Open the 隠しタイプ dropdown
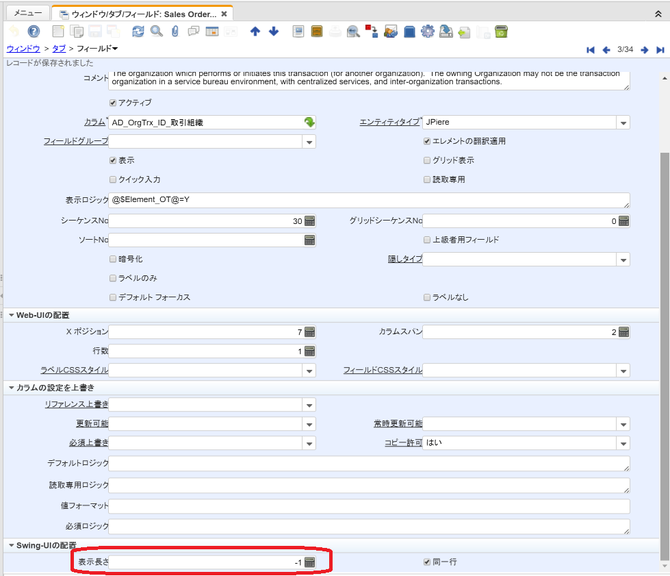670x576 pixels. [623, 260]
